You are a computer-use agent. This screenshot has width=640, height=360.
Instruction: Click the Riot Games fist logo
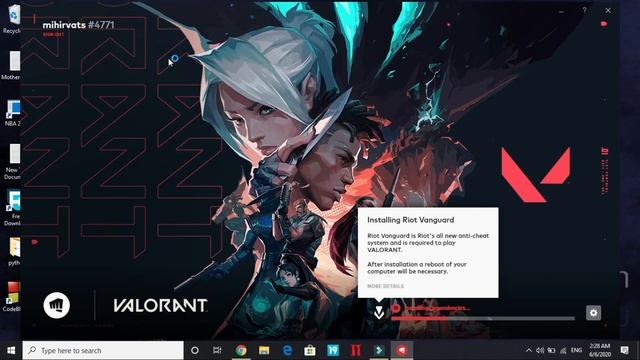[x=57, y=305]
